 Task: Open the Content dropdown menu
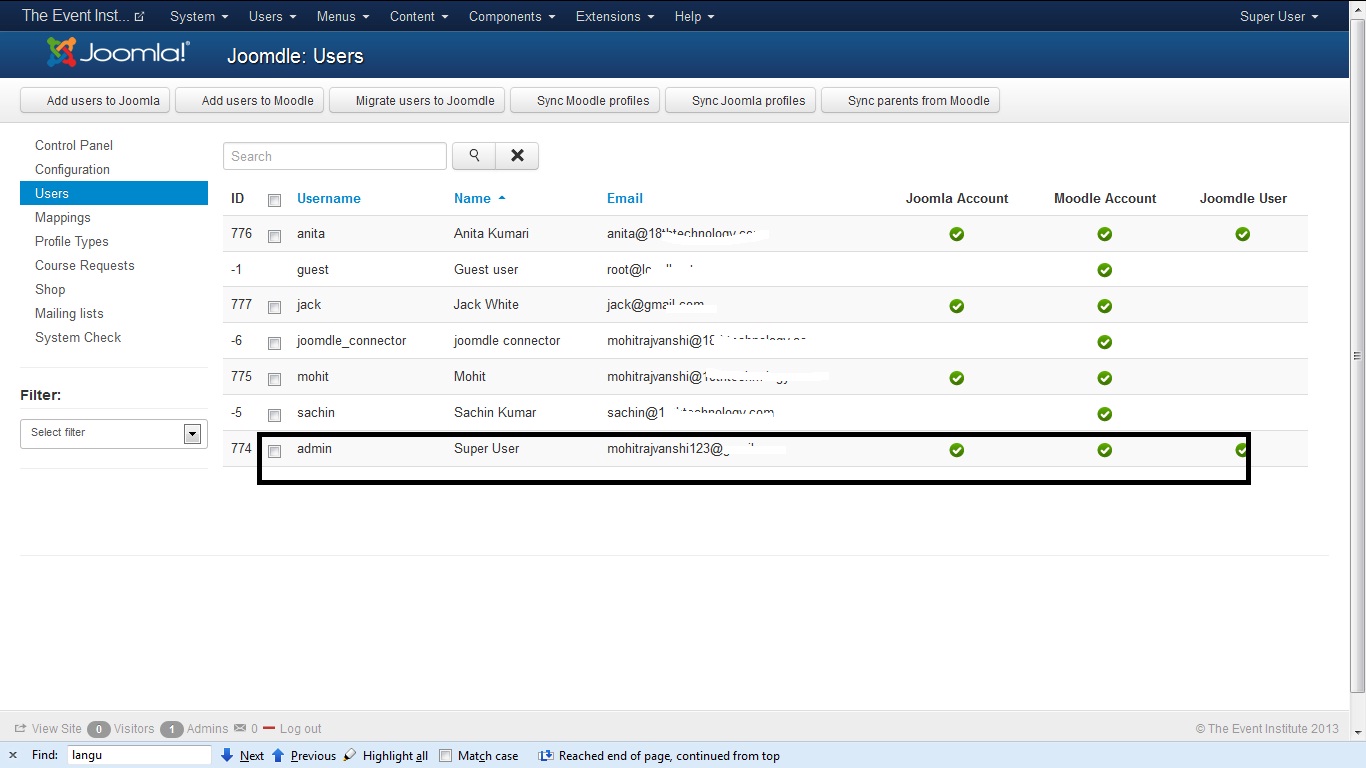tap(419, 16)
